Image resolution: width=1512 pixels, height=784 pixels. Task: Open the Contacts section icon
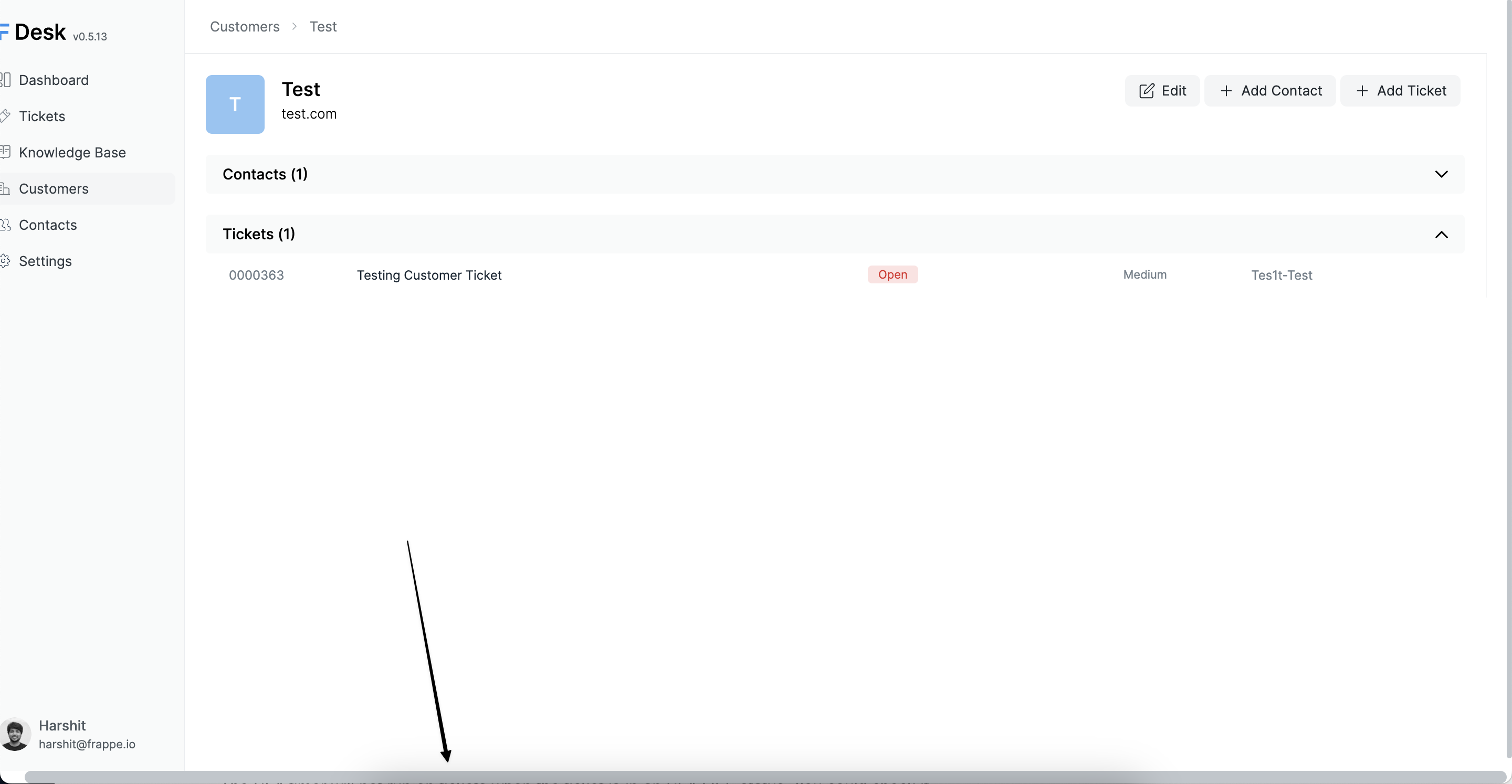tap(6, 225)
